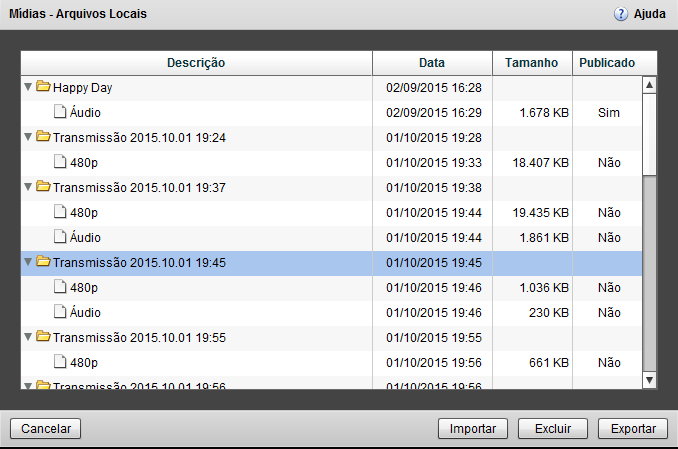
Task: Collapse the Happy Day folder
Action: pyautogui.click(x=28, y=88)
